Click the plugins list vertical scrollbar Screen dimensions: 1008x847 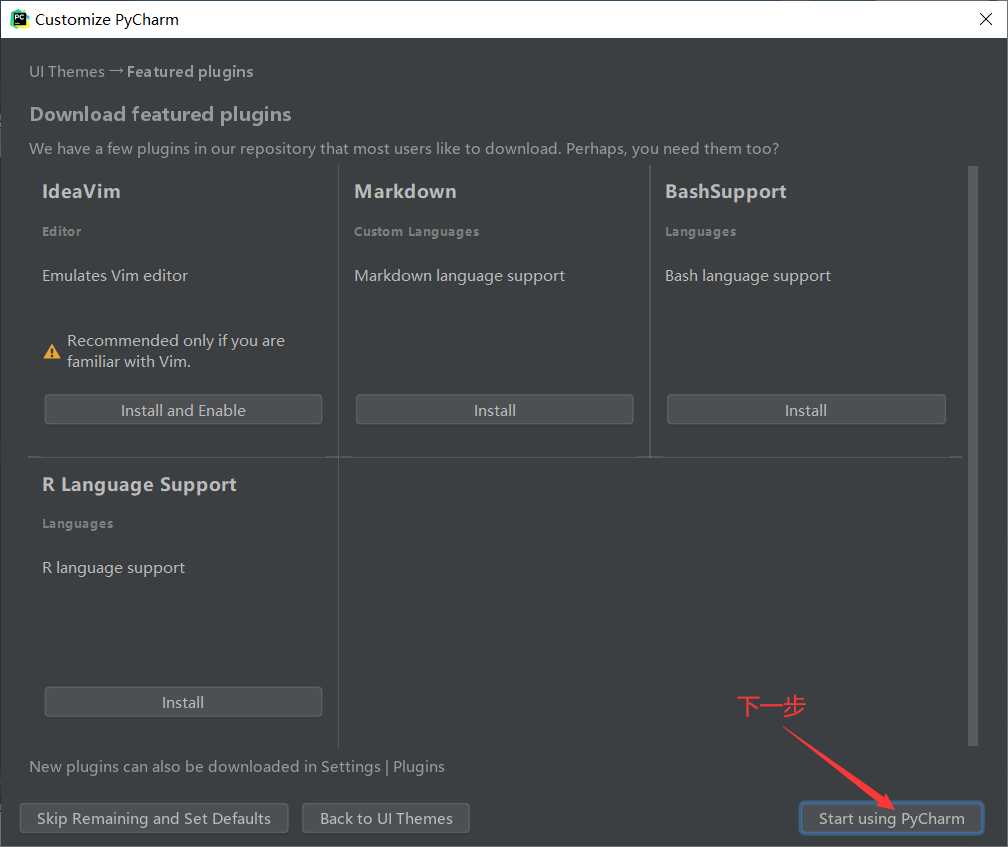(973, 456)
